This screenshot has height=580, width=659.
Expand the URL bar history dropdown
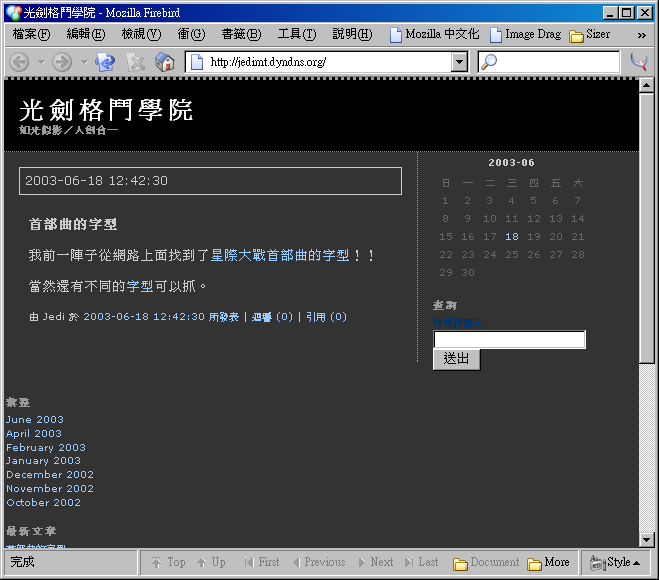pos(459,62)
